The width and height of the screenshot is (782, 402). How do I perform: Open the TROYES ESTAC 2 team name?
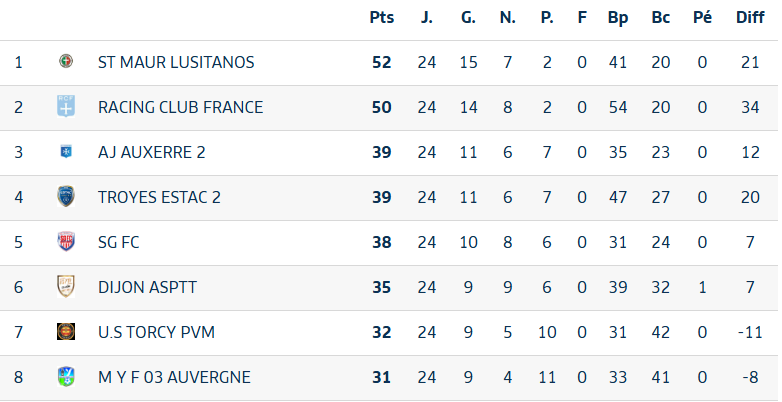tap(159, 197)
